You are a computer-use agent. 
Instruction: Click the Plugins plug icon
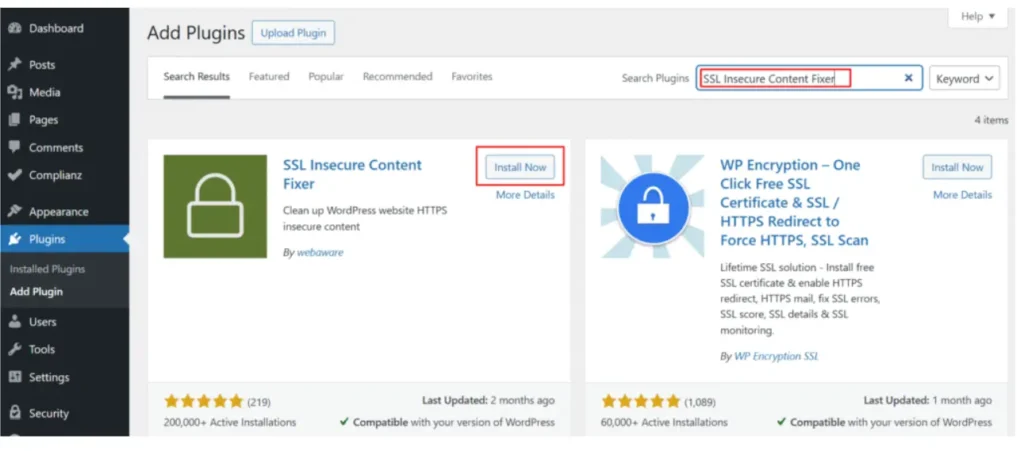click(14, 239)
